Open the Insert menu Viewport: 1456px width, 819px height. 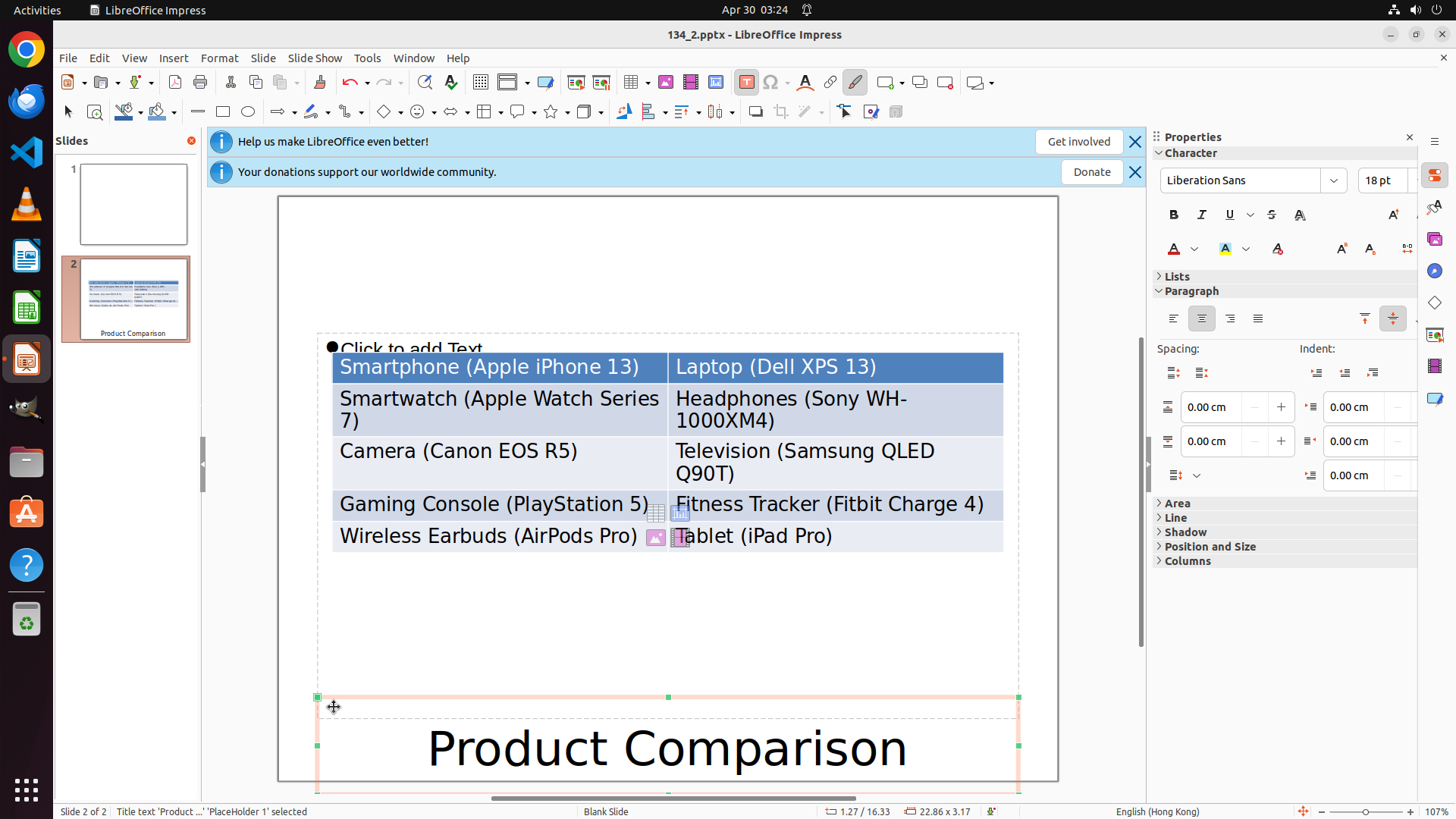click(x=174, y=58)
